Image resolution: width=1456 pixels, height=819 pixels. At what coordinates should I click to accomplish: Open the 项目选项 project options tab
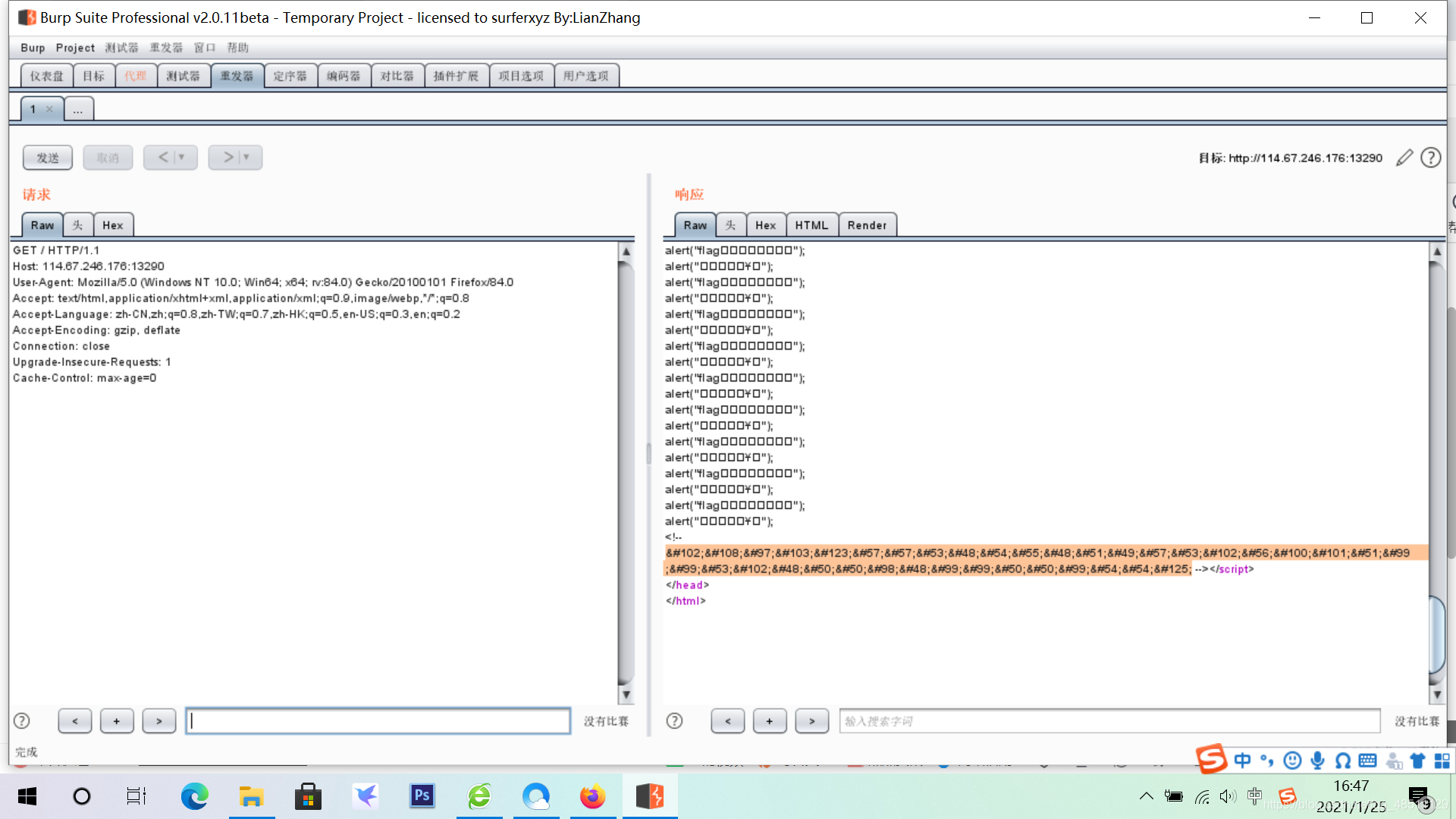pos(521,76)
